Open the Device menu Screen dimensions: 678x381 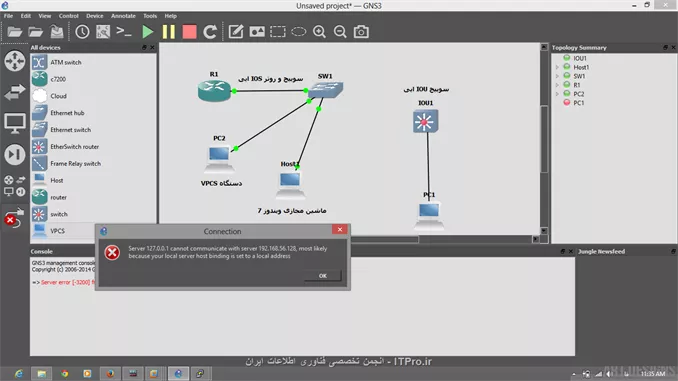pyautogui.click(x=95, y=16)
